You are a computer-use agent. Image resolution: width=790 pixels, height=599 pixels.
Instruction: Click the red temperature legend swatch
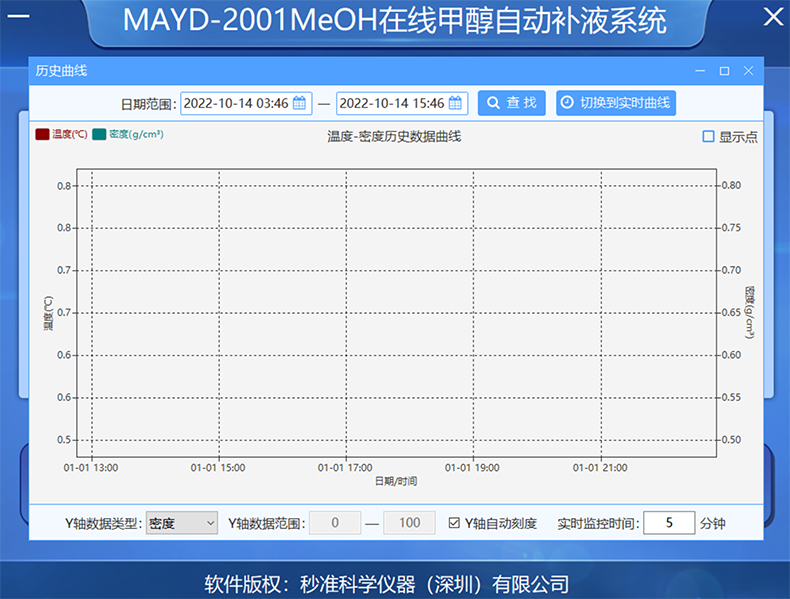42,134
